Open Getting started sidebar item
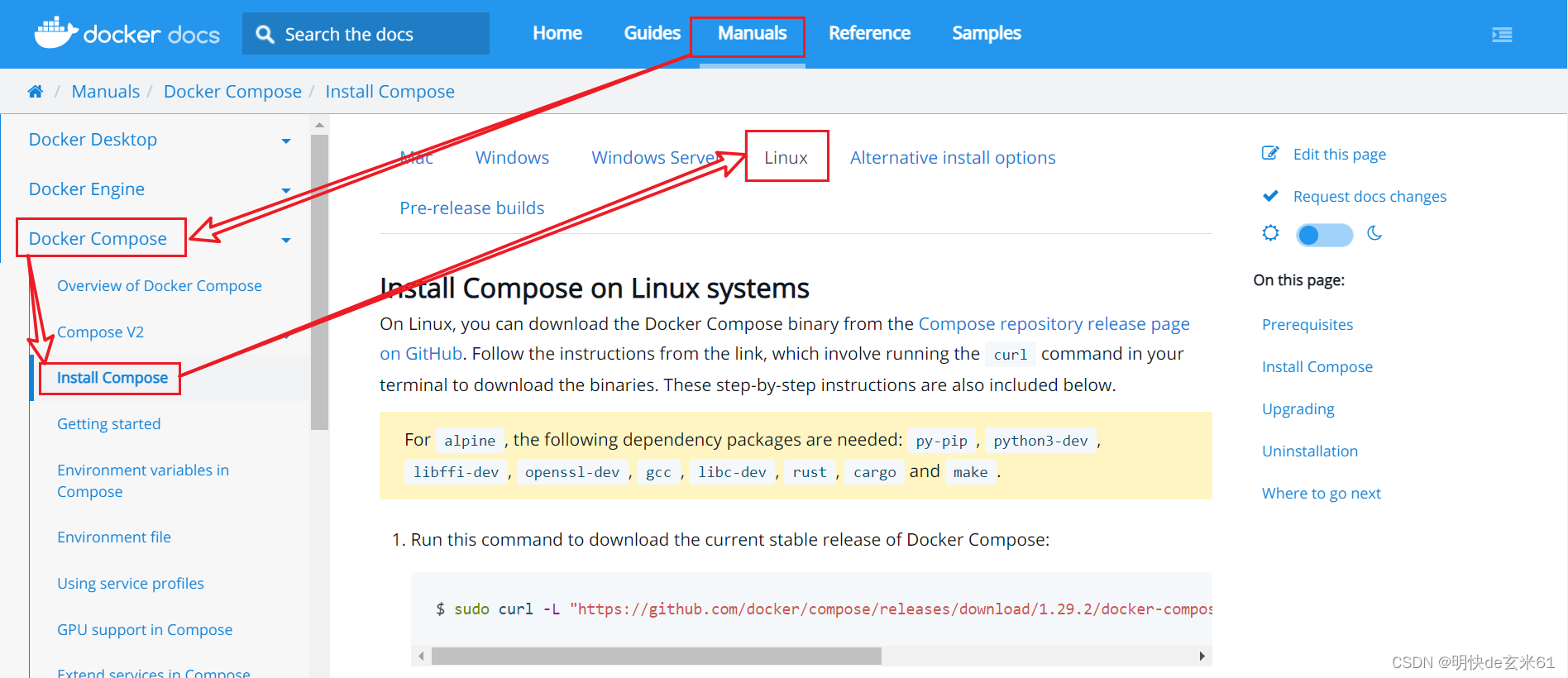 (x=109, y=424)
